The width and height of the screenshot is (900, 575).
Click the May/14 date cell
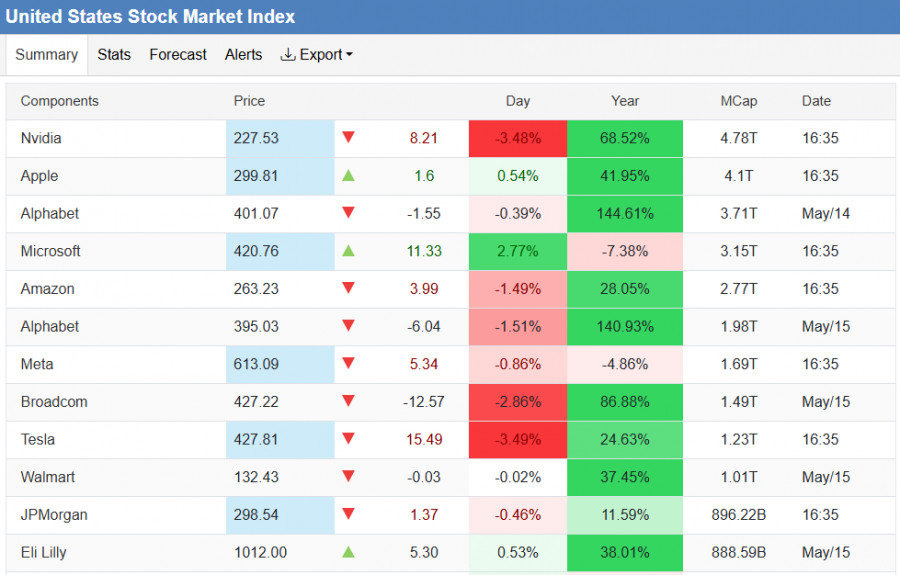coord(825,213)
